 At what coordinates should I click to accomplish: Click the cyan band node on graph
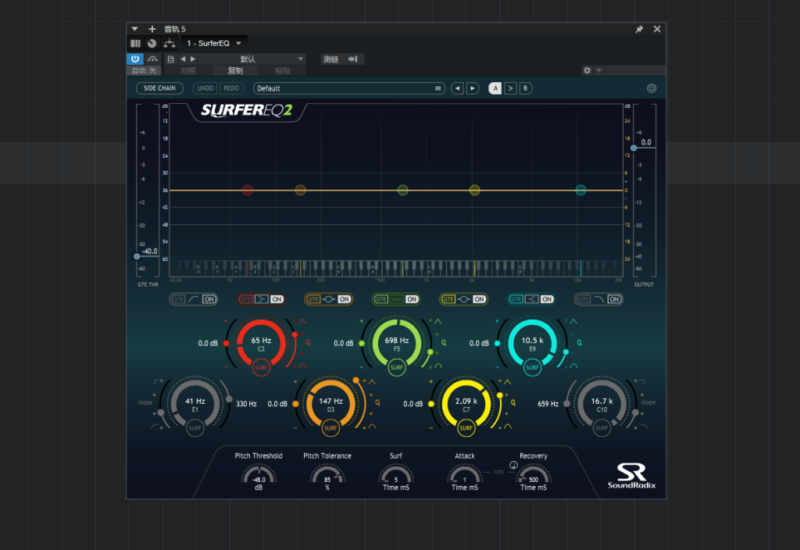coord(581,190)
